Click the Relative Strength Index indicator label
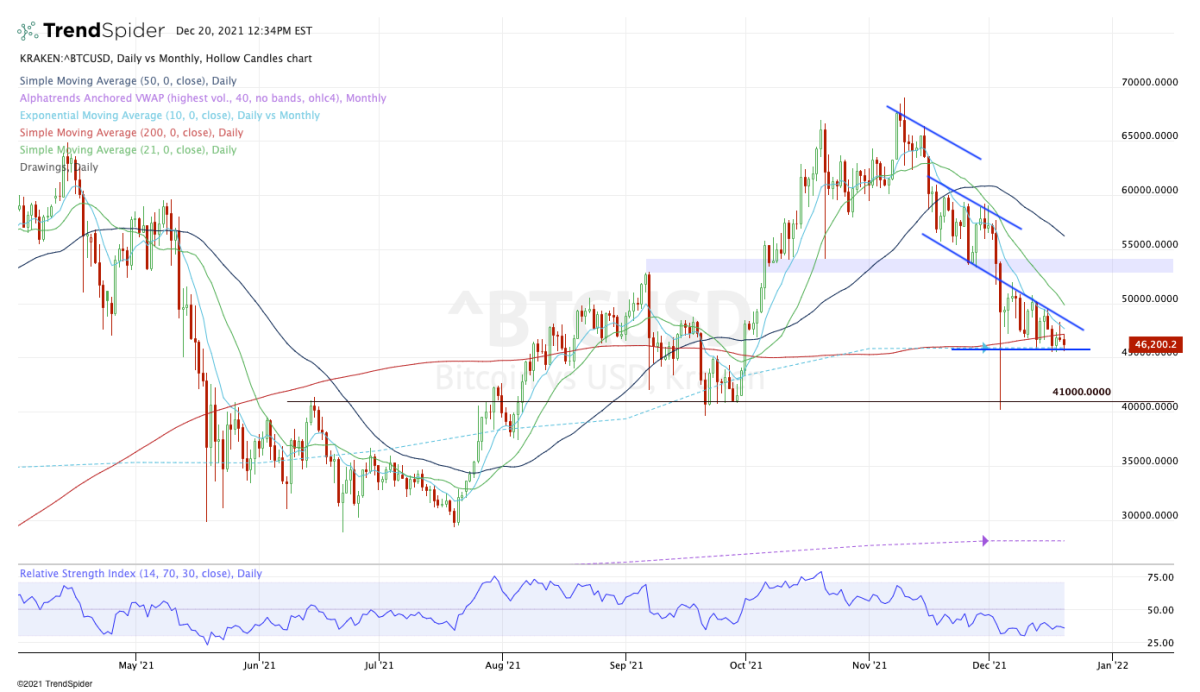 pyautogui.click(x=140, y=573)
